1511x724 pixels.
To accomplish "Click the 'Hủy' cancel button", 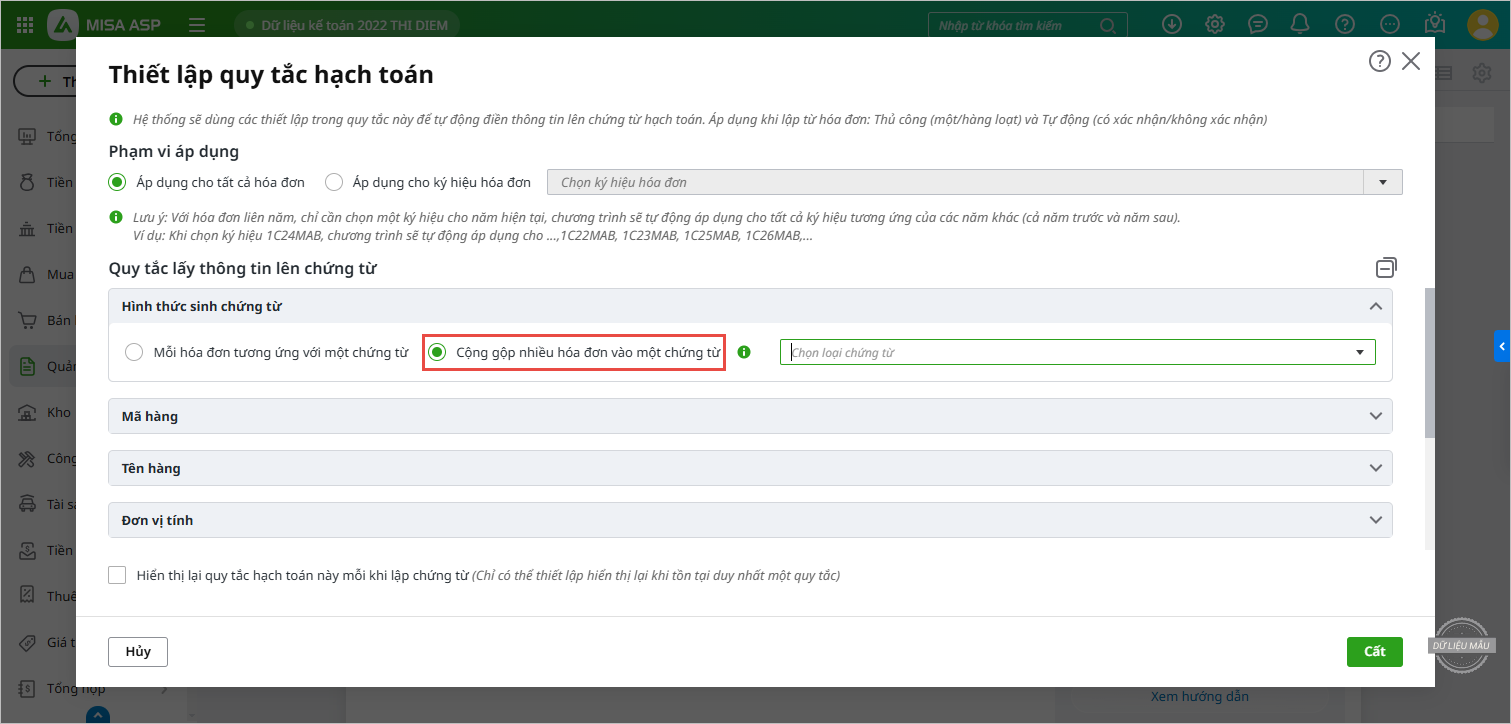I will click(x=138, y=652).
